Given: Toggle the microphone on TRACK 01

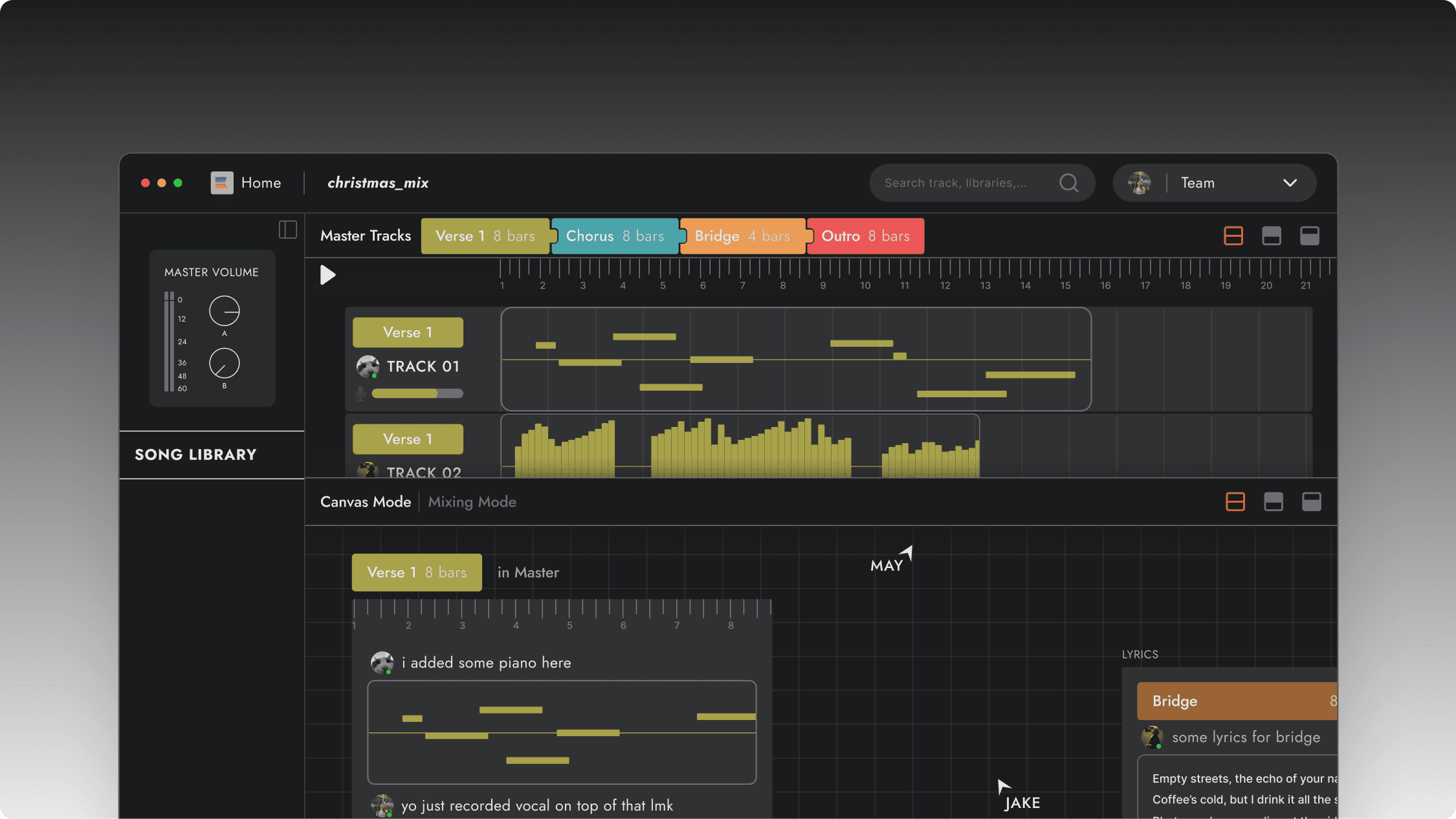Looking at the screenshot, I should (360, 393).
